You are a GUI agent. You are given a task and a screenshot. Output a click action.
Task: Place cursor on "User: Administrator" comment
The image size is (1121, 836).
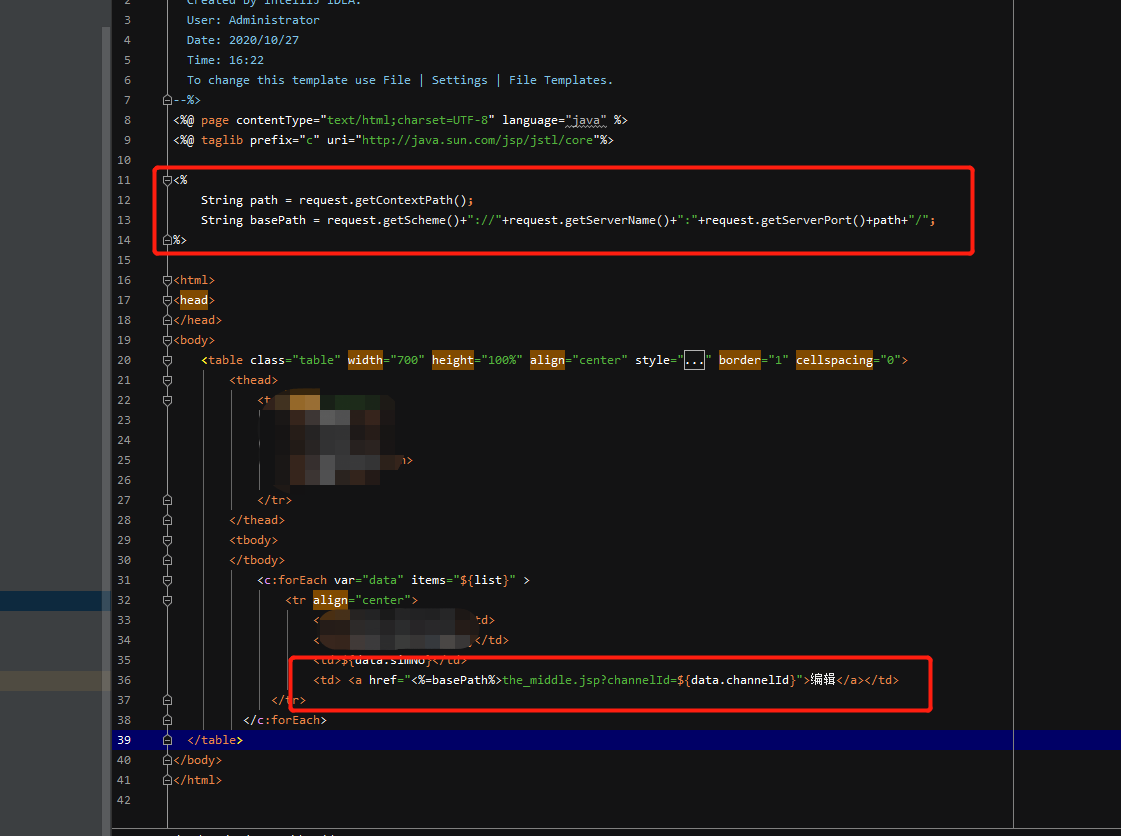point(253,20)
